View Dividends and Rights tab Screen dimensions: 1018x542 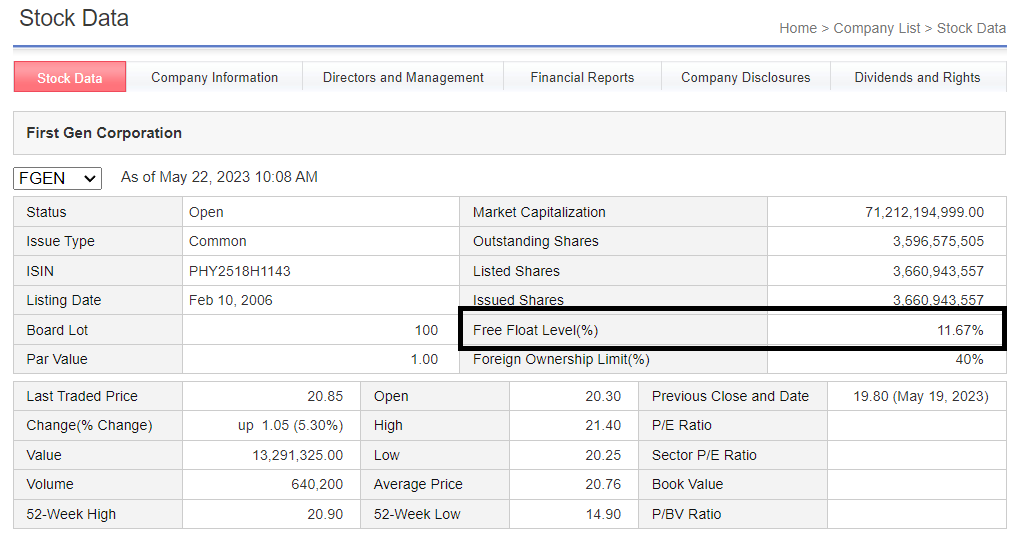click(917, 77)
